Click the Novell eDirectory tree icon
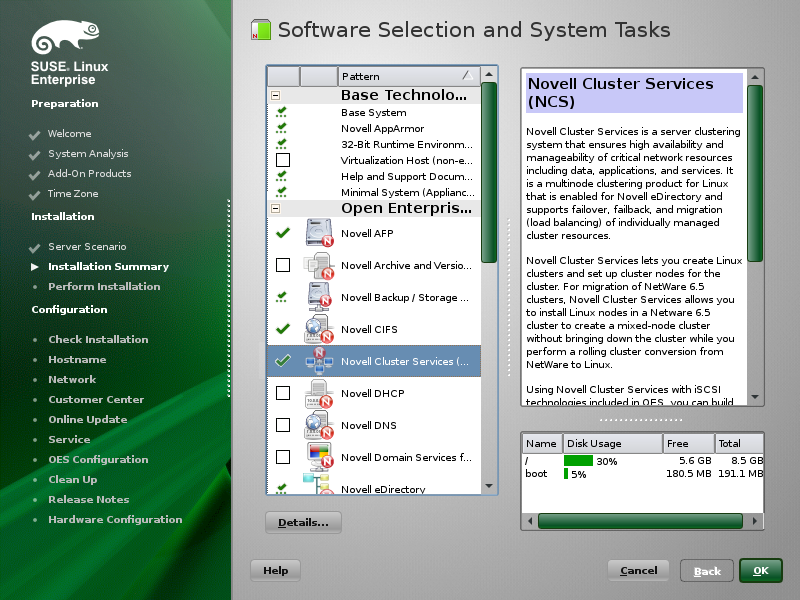 (318, 484)
